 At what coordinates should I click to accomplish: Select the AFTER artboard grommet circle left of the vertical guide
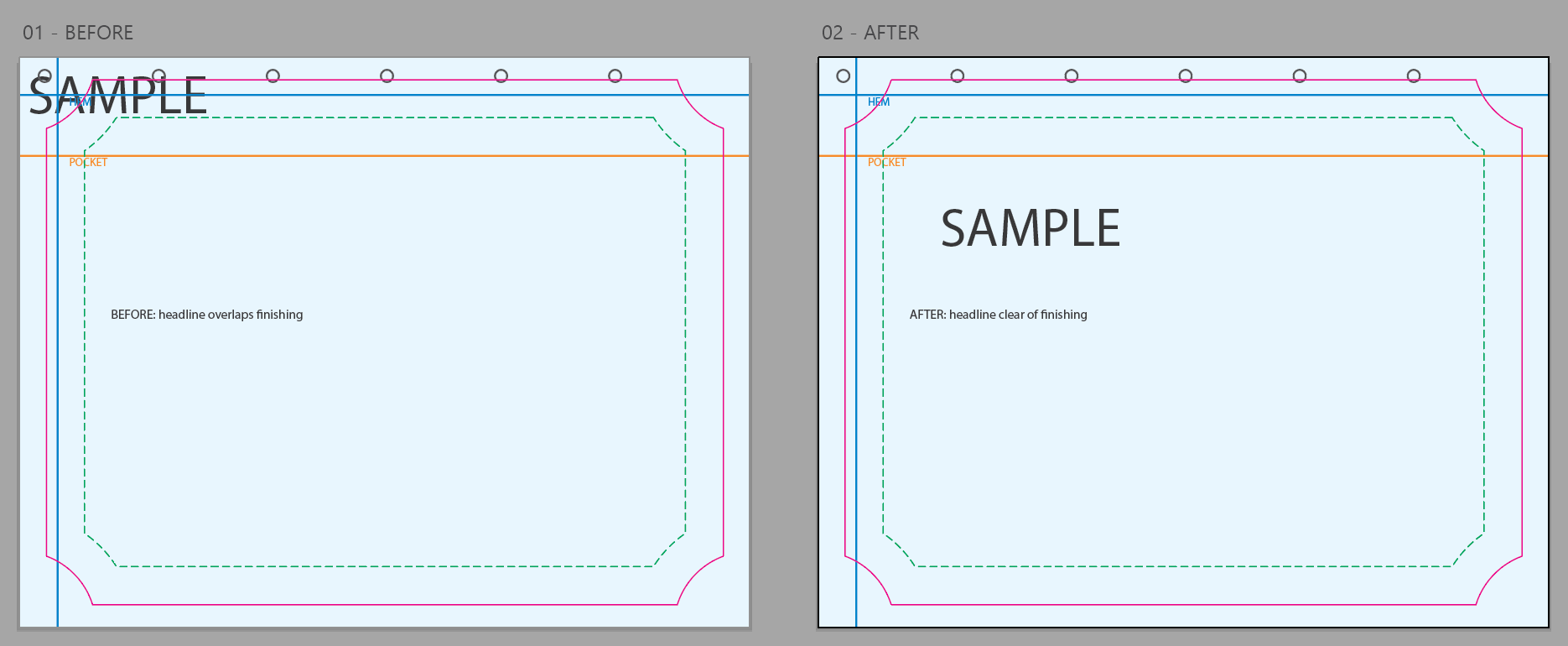click(844, 76)
